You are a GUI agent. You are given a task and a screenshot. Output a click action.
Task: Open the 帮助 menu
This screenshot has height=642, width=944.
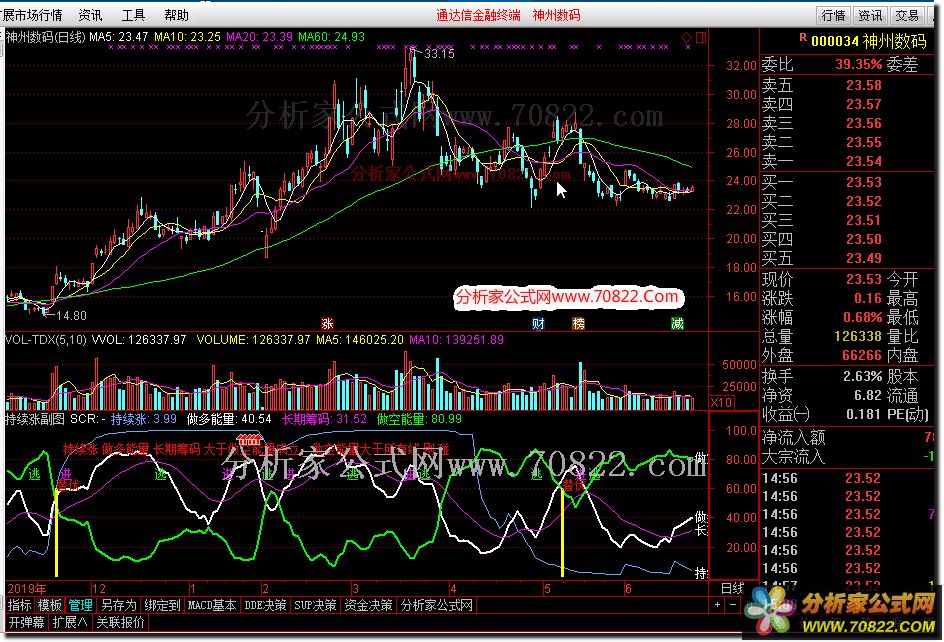point(176,15)
